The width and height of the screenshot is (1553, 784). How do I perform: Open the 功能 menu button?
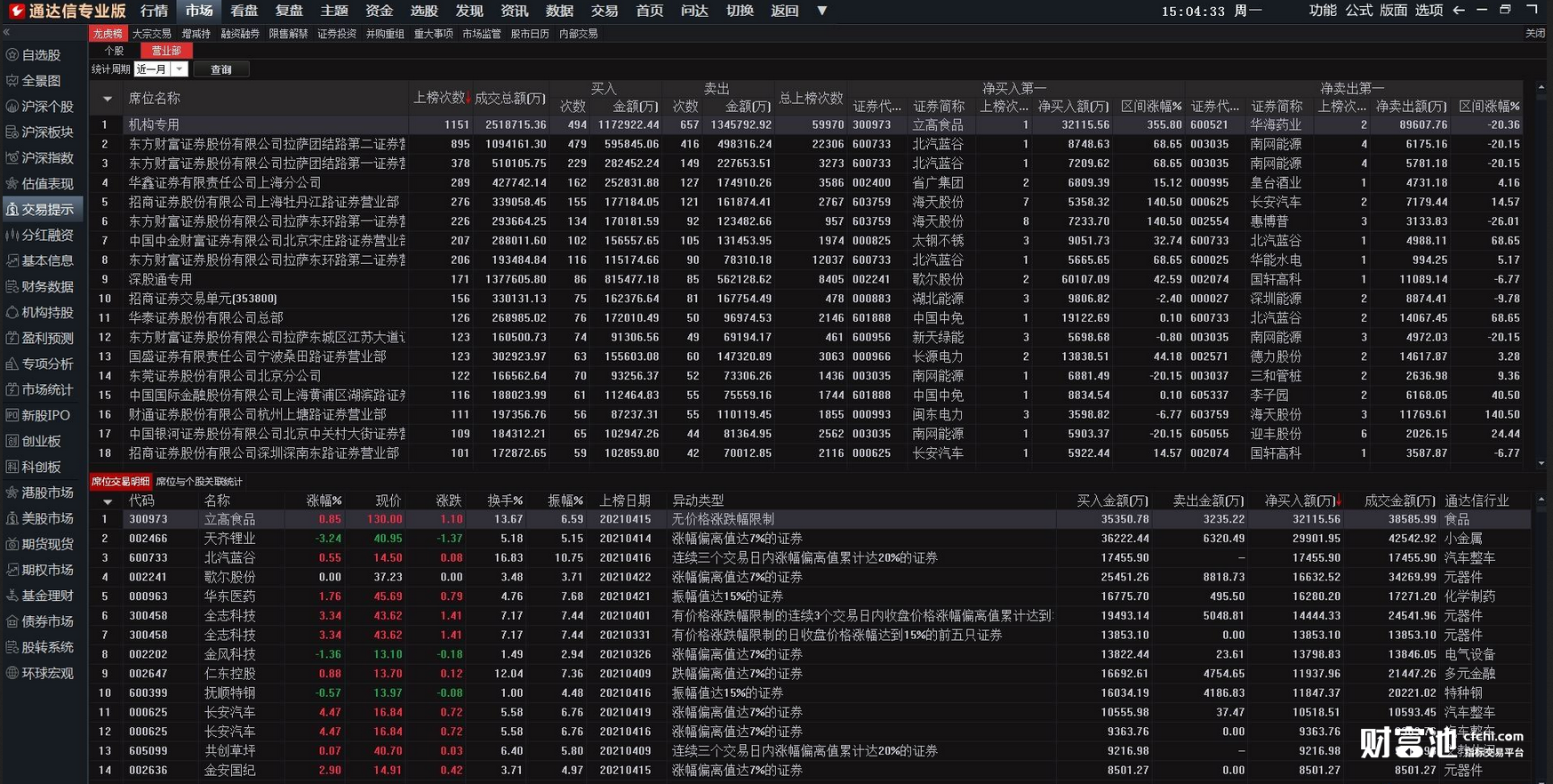click(x=1323, y=11)
